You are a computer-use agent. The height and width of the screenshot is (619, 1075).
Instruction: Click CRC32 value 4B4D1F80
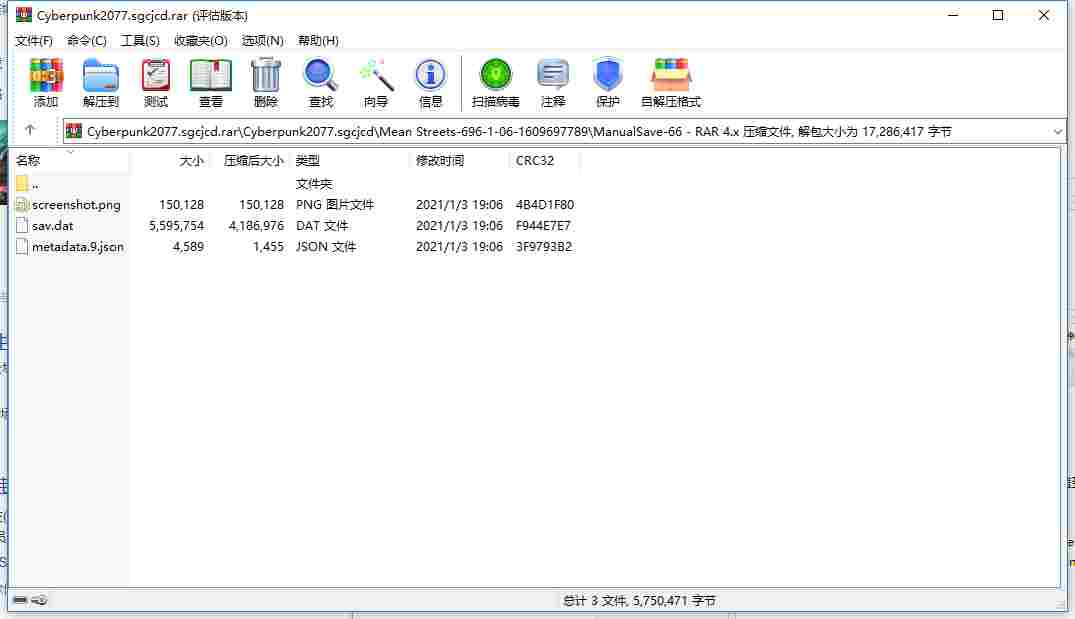544,204
